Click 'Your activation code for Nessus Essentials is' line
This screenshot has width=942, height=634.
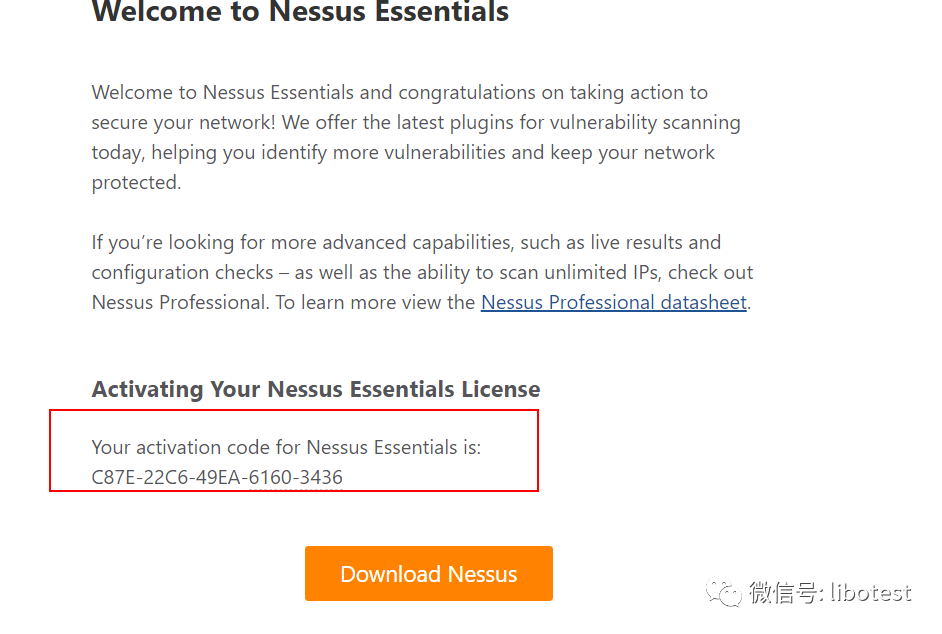pos(286,447)
